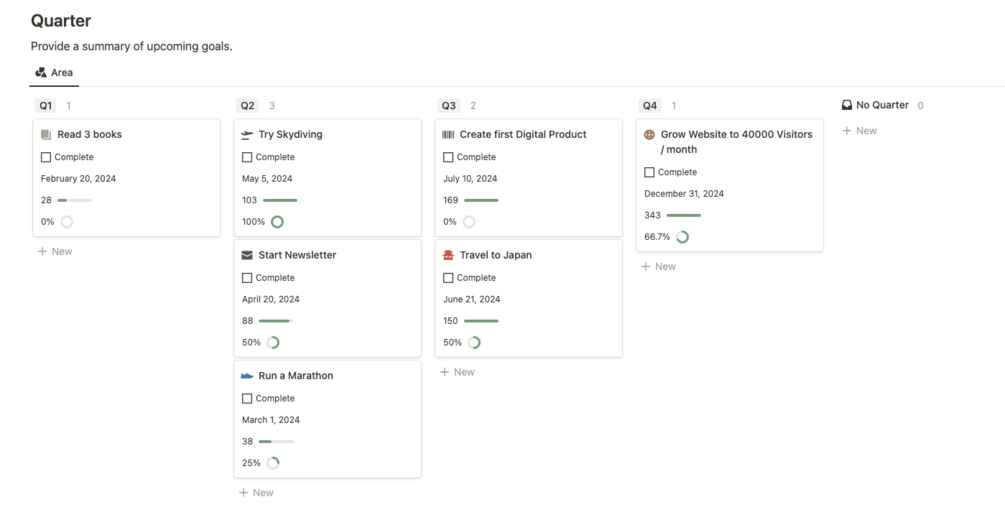
Task: Add a New item under No Quarter
Action: (860, 131)
